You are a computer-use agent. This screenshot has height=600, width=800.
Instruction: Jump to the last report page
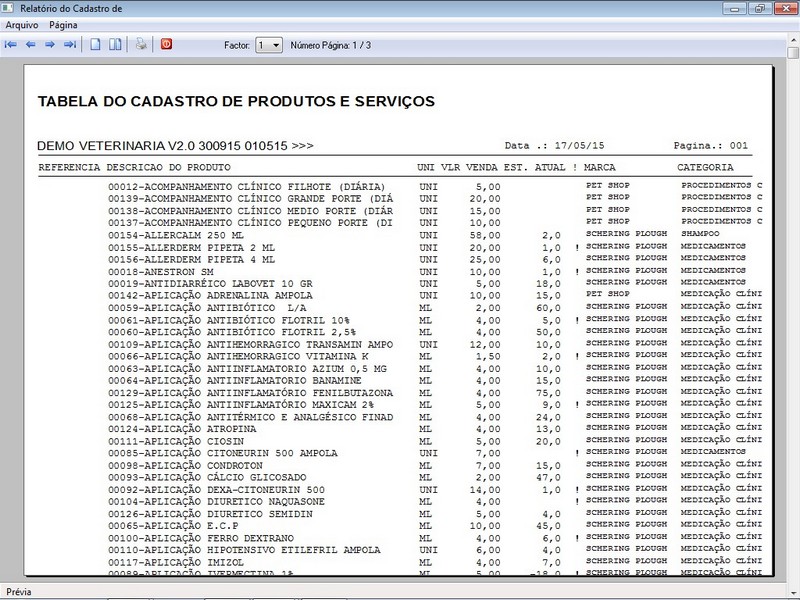point(70,45)
